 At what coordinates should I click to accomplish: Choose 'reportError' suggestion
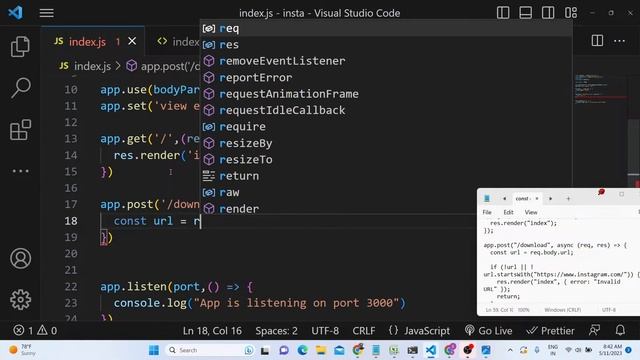click(x=385, y=78)
